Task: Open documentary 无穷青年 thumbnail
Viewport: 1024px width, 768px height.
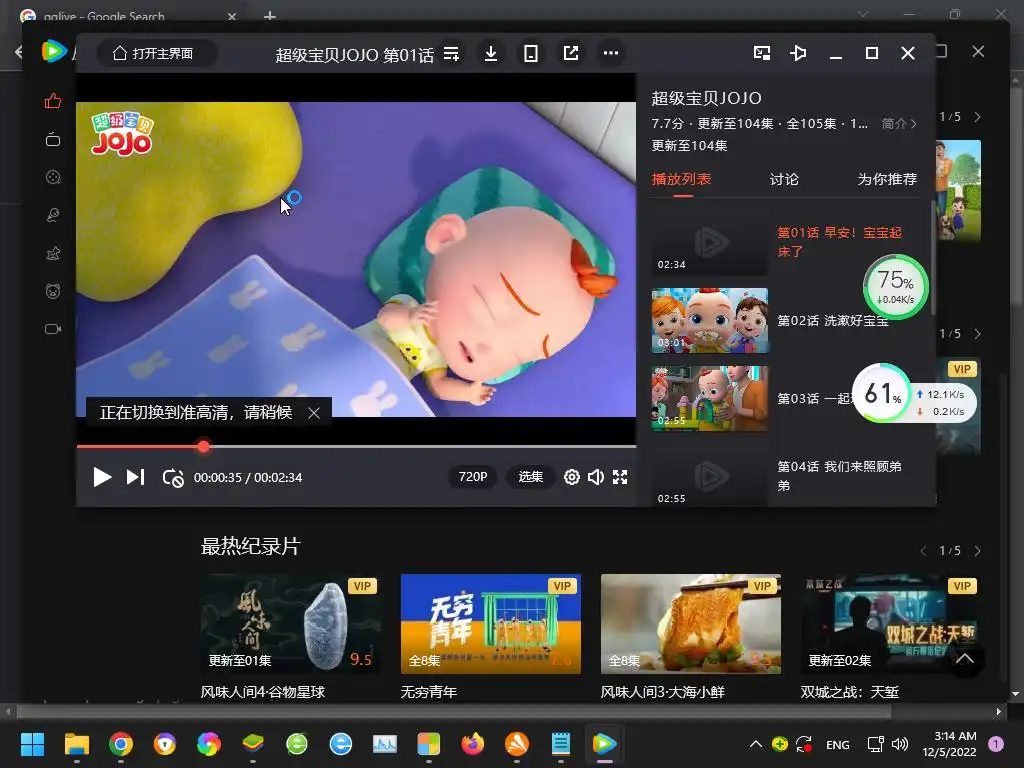Action: [490, 624]
